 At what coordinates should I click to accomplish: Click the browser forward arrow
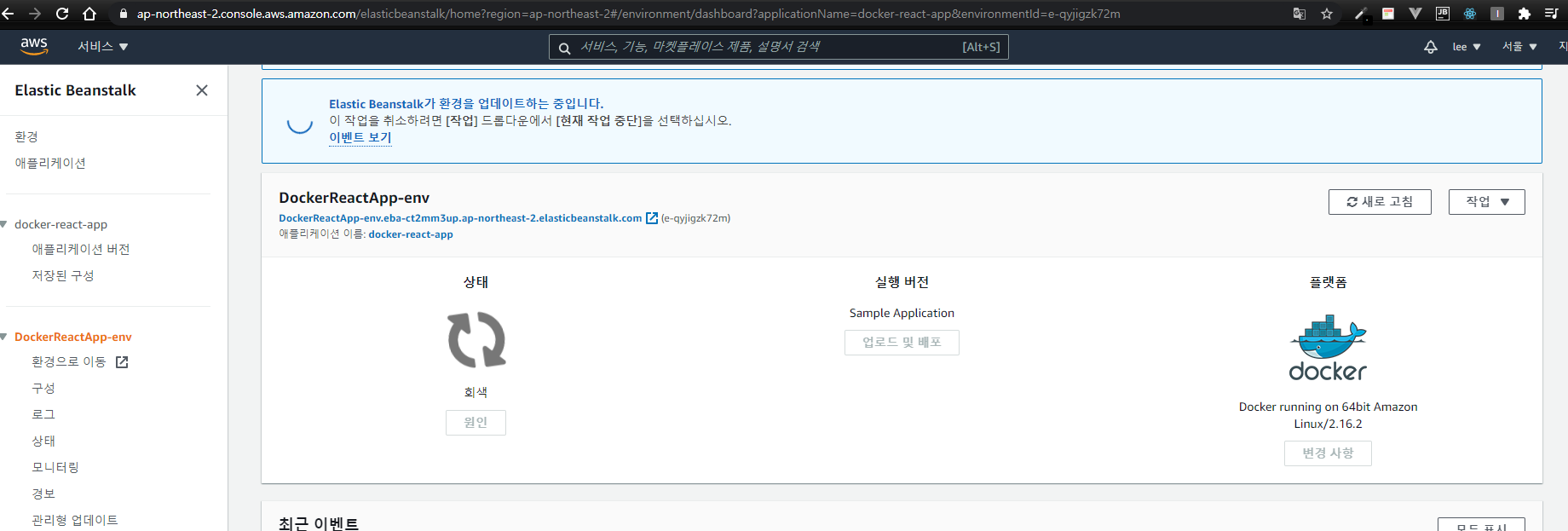[35, 14]
